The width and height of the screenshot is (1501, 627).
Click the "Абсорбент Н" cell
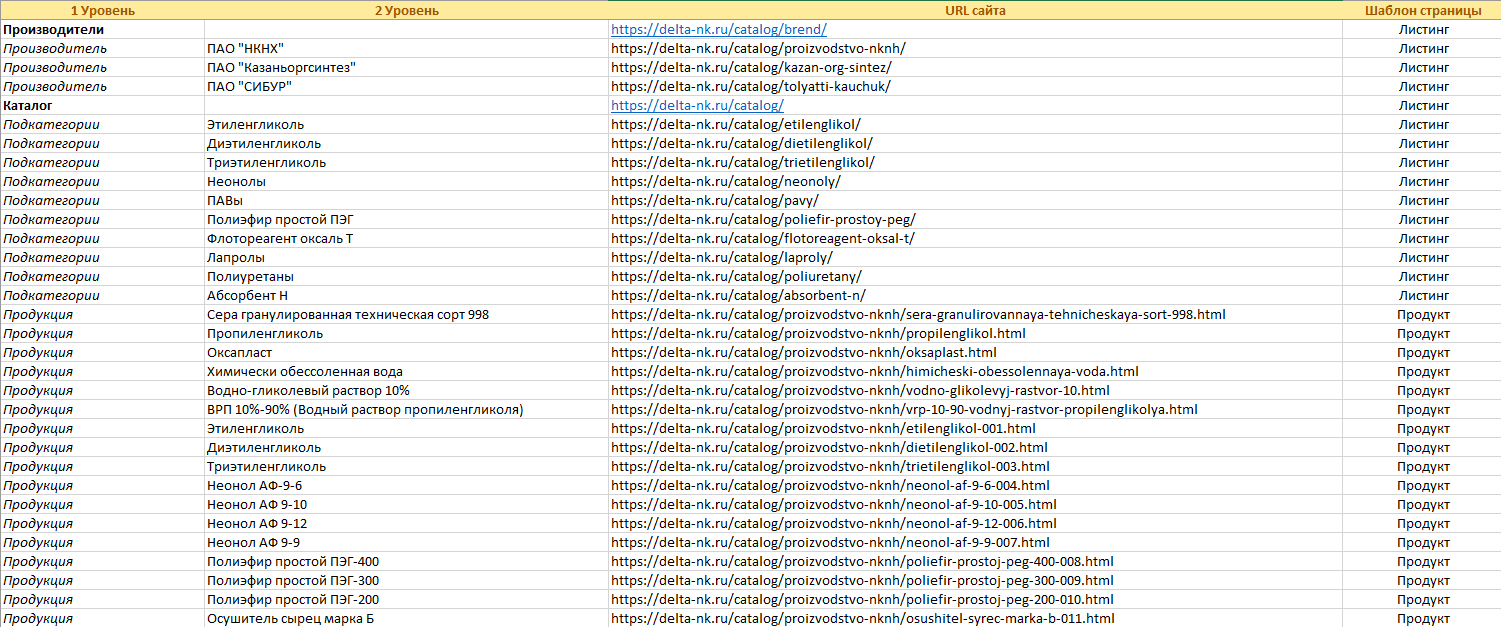247,296
